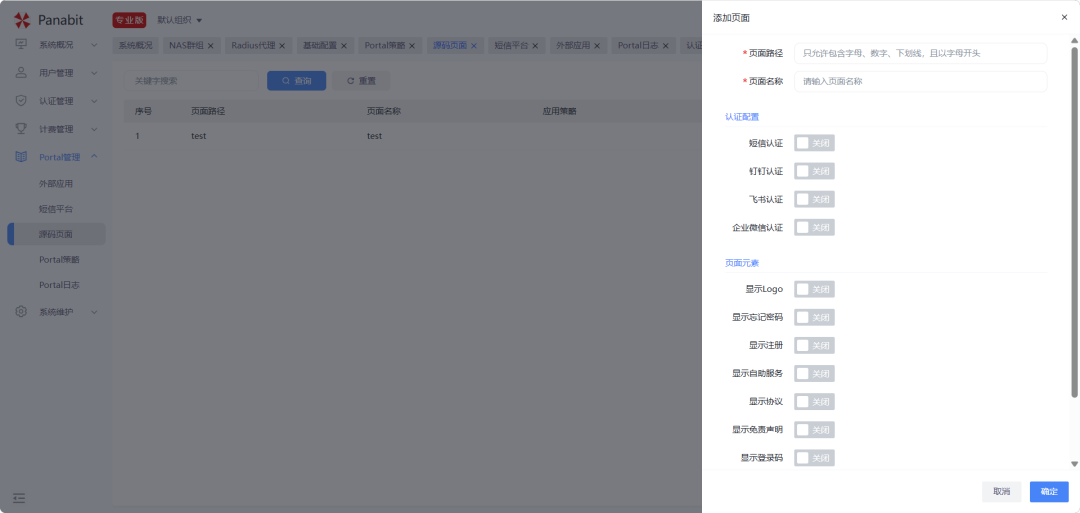Viewport: 1080px width, 513px height.
Task: Close the 短信平台 tab
Action: (x=534, y=45)
